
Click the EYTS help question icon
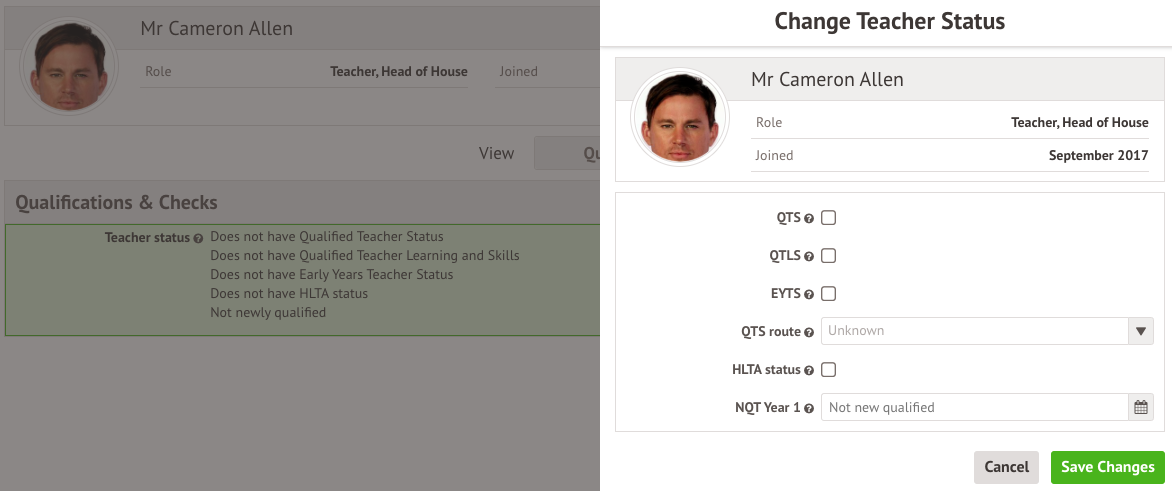(809, 294)
